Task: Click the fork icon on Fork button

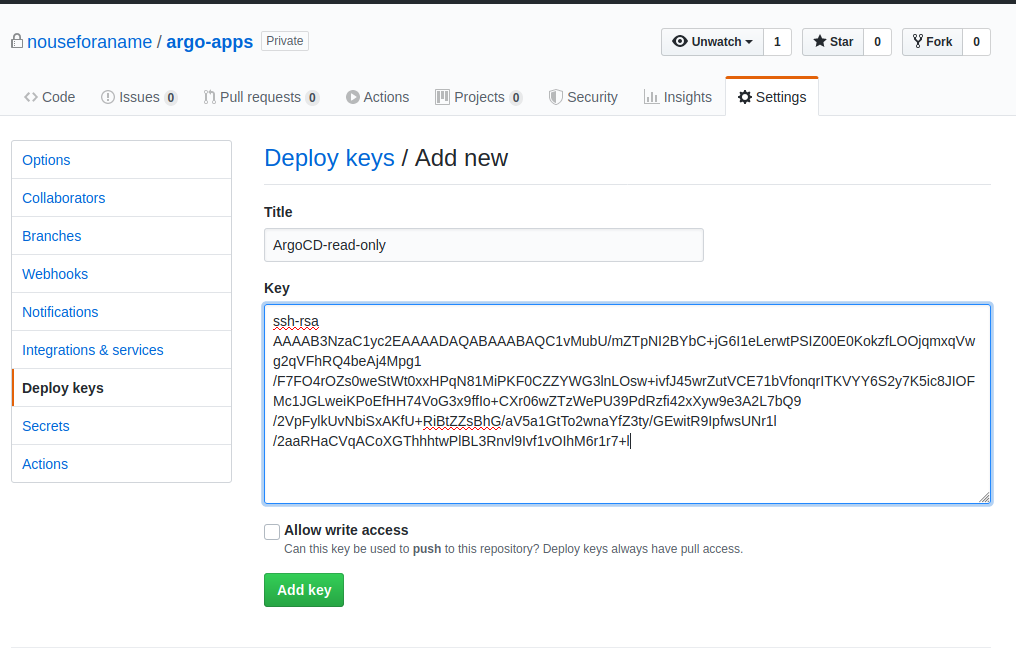Action: 918,41
